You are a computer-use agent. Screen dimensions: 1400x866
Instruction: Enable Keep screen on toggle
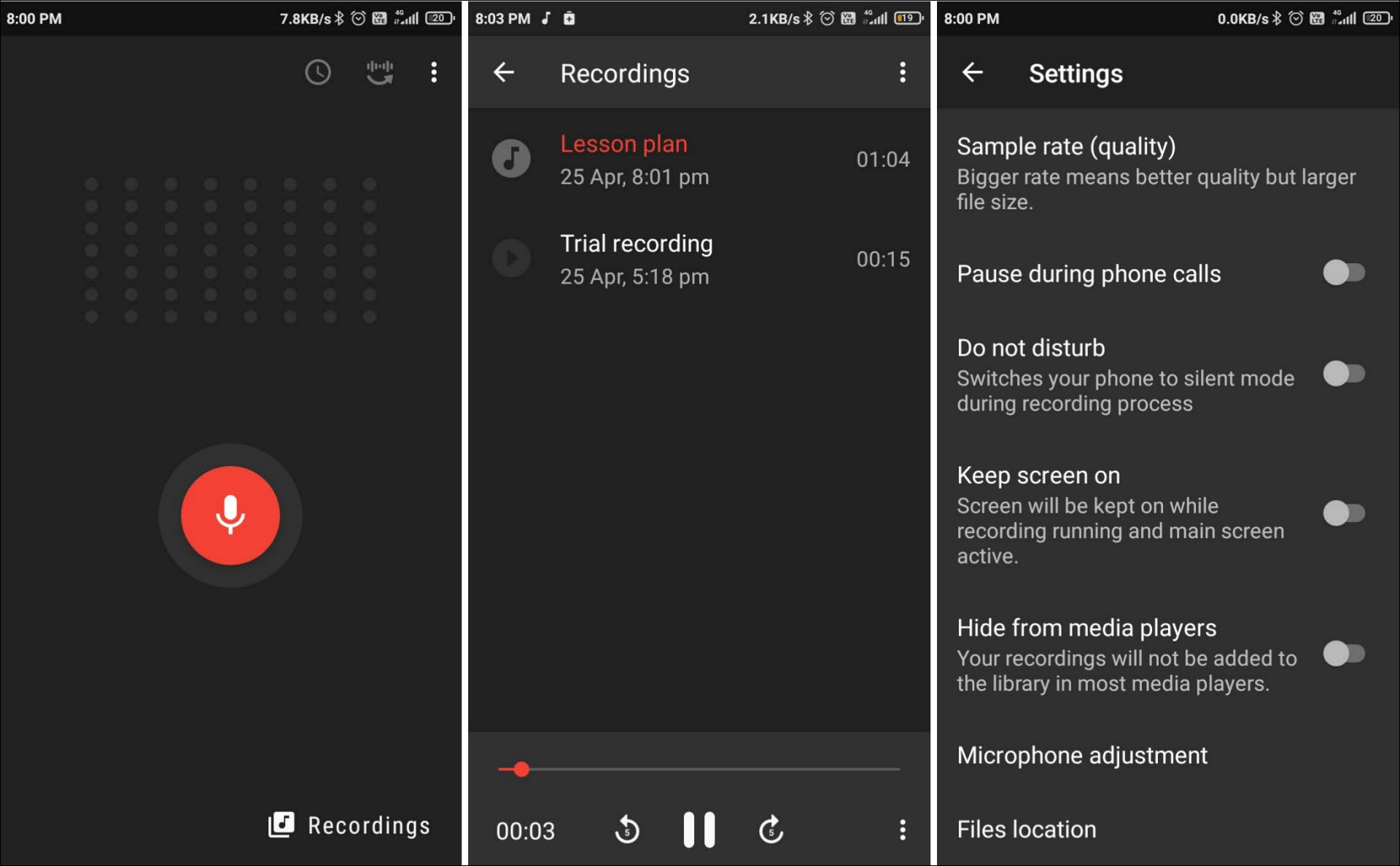pyautogui.click(x=1346, y=513)
